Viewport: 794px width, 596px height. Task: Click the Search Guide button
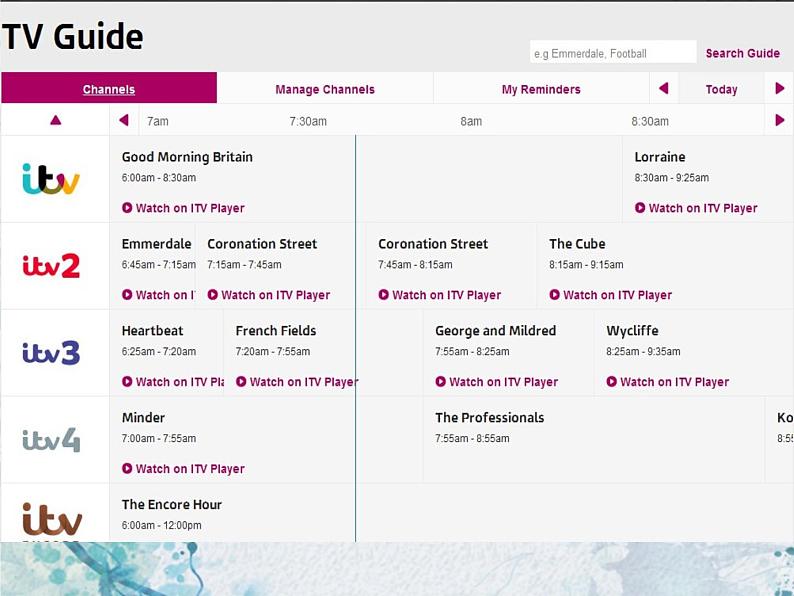(x=742, y=53)
